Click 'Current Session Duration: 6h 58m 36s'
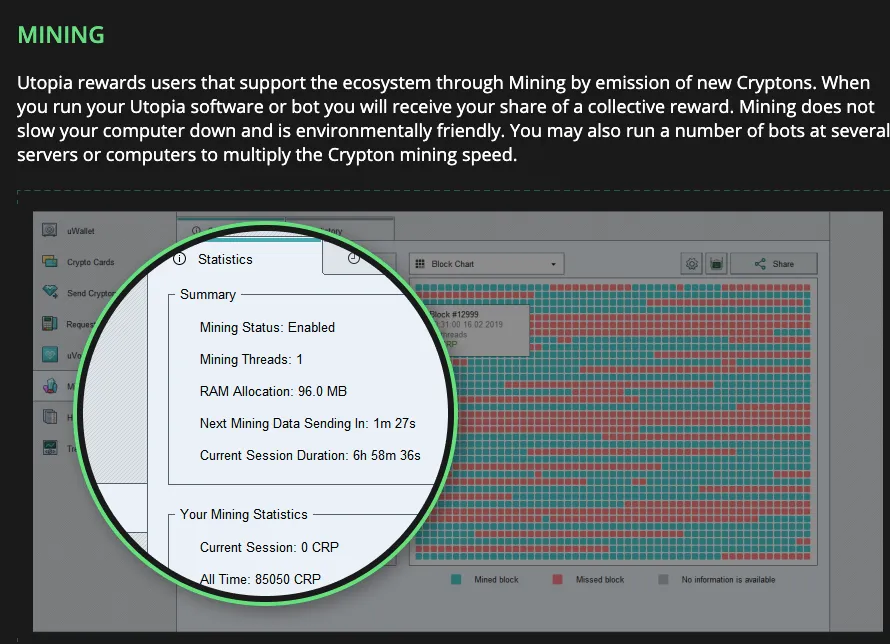Screen dimensions: 890x644 (x=310, y=455)
